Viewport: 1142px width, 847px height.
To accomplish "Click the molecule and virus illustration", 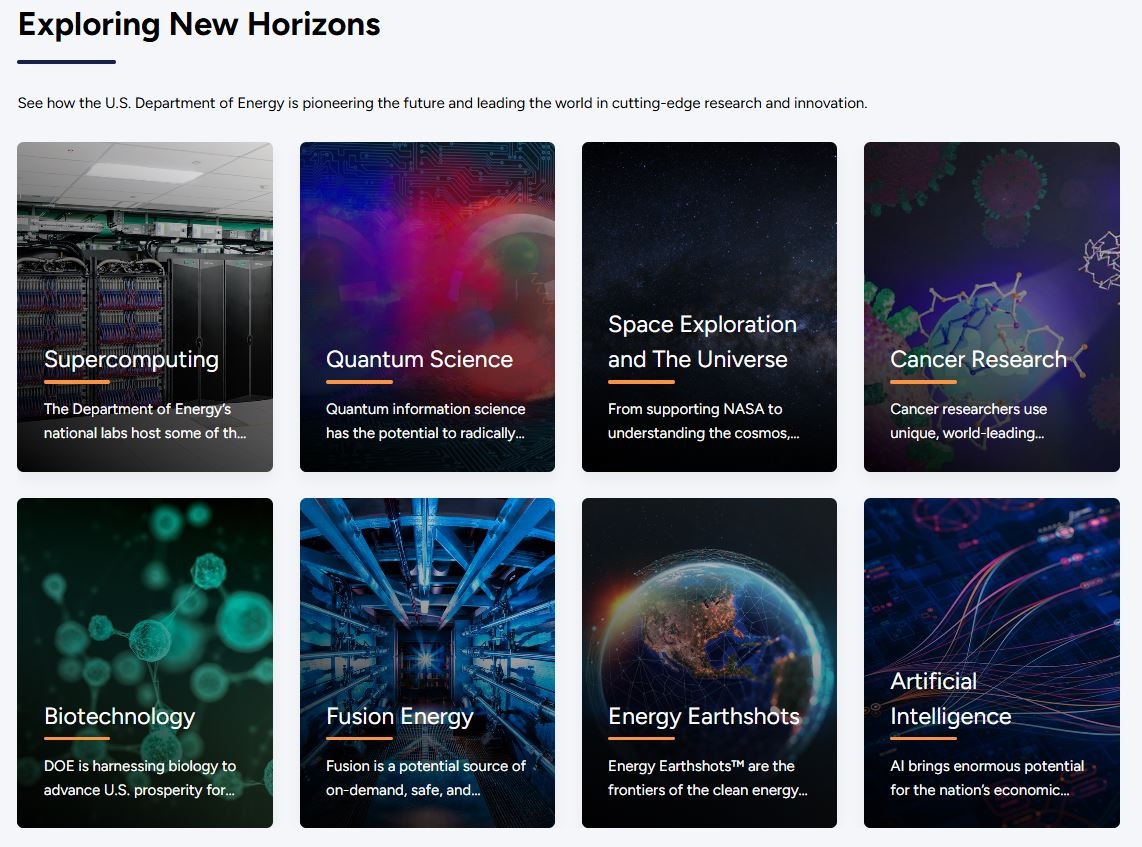I will (991, 240).
